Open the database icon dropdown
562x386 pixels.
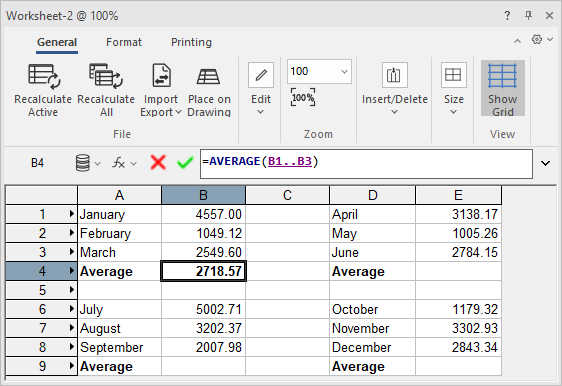click(87, 163)
